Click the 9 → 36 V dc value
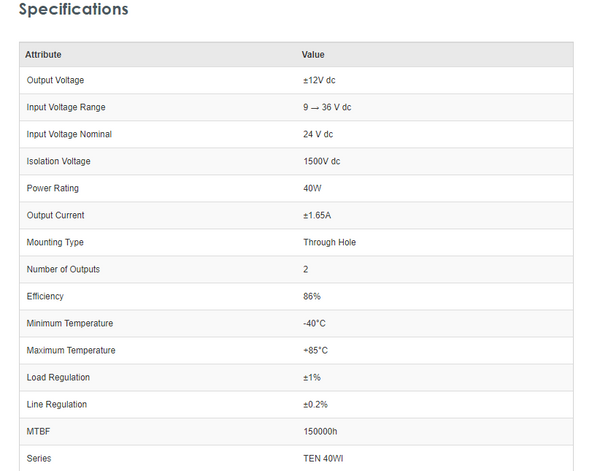 (327, 107)
